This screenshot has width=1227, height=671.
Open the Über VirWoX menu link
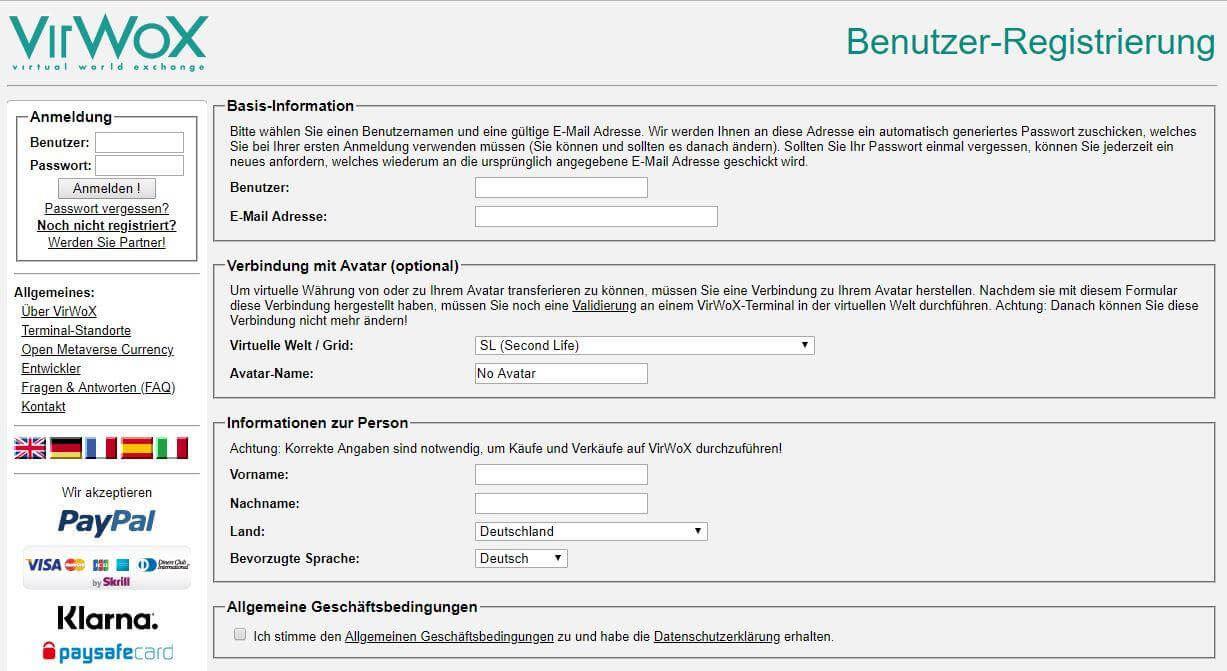(59, 311)
